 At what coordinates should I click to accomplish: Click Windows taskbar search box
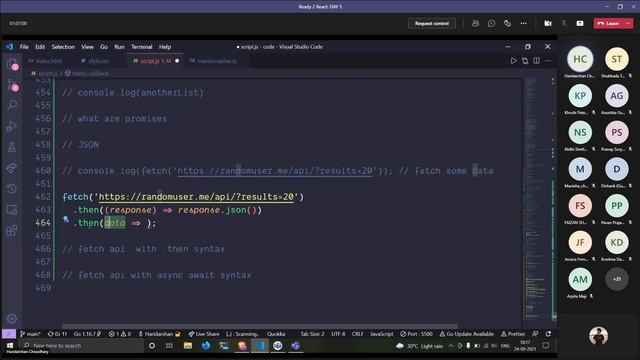(80, 346)
